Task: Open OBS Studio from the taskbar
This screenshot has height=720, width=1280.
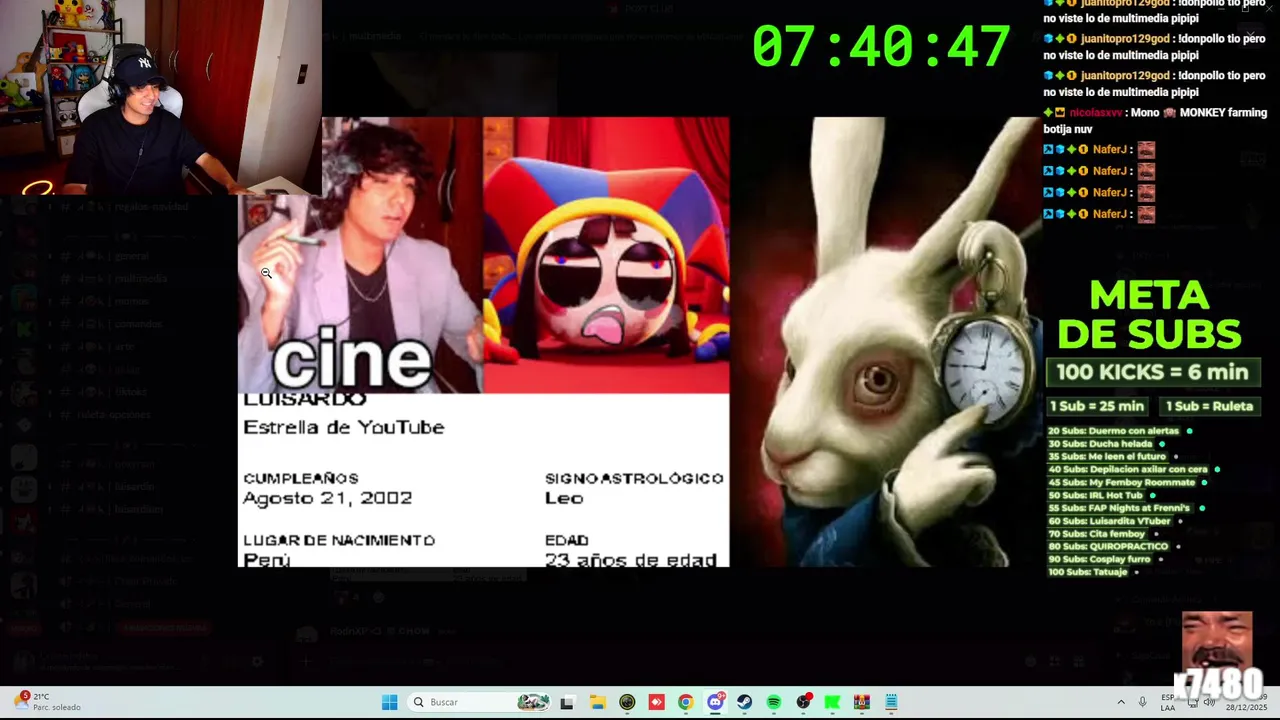Action: 803,702
